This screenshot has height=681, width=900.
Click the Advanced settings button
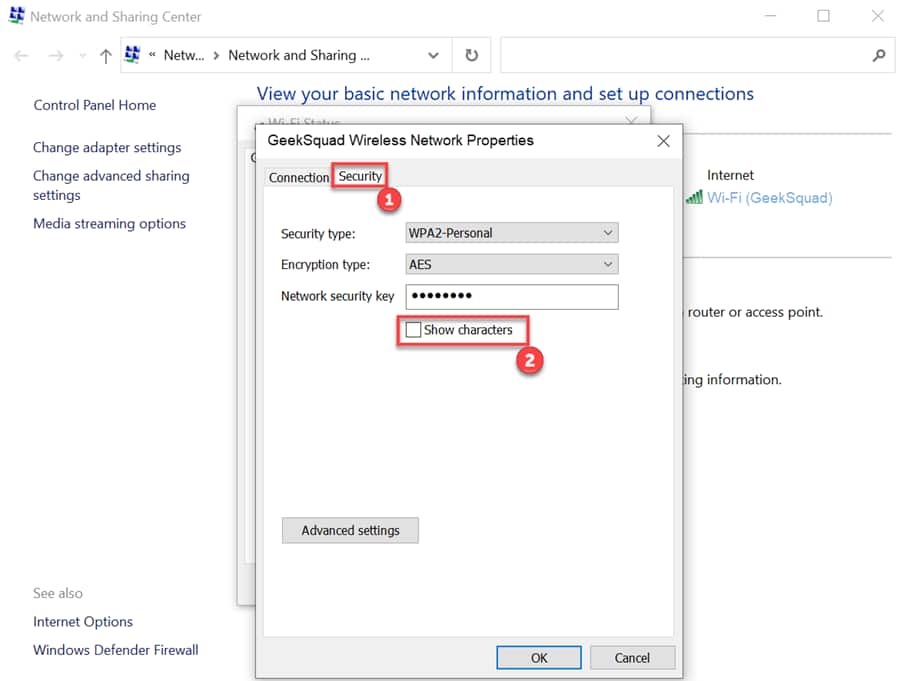coord(350,530)
